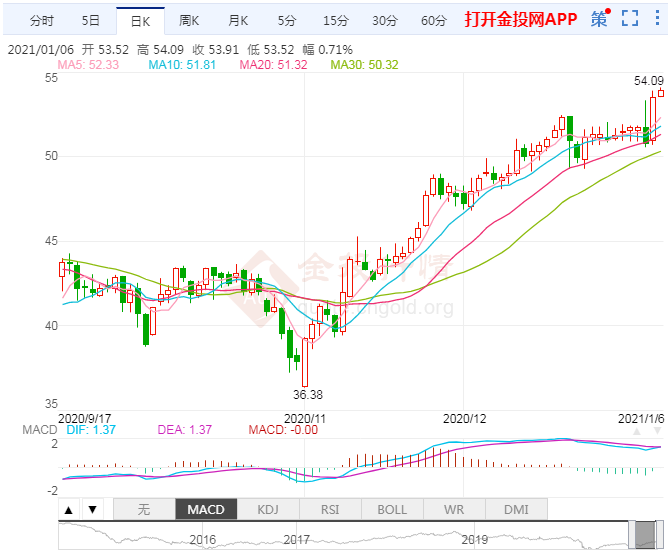The image size is (668, 555).
Task: Open the 打开金投网APP link
Action: click(x=520, y=19)
